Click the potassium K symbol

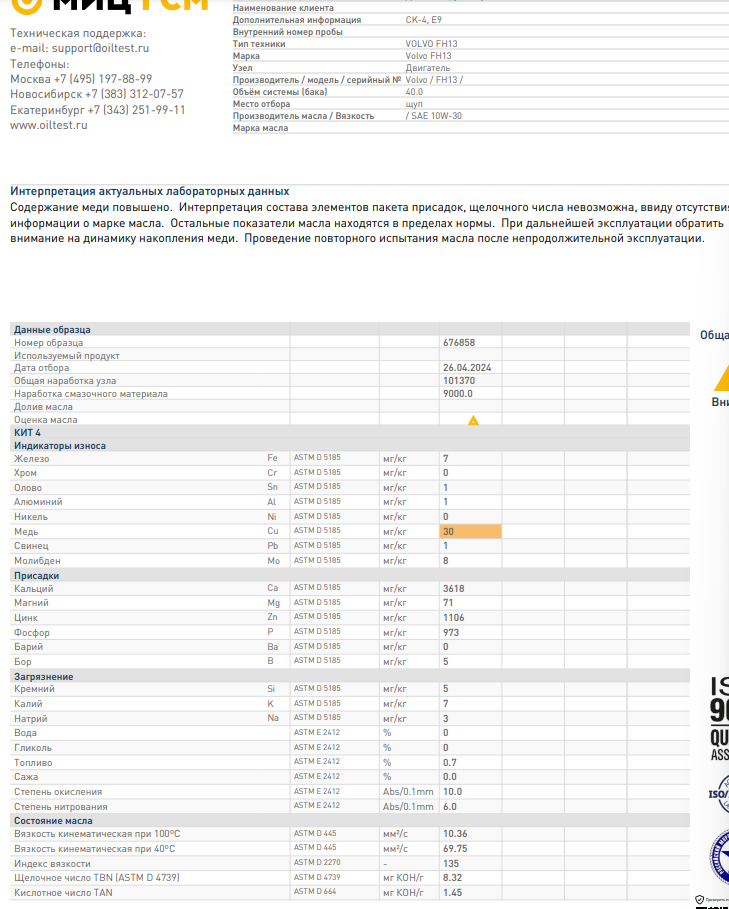pyautogui.click(x=271, y=703)
